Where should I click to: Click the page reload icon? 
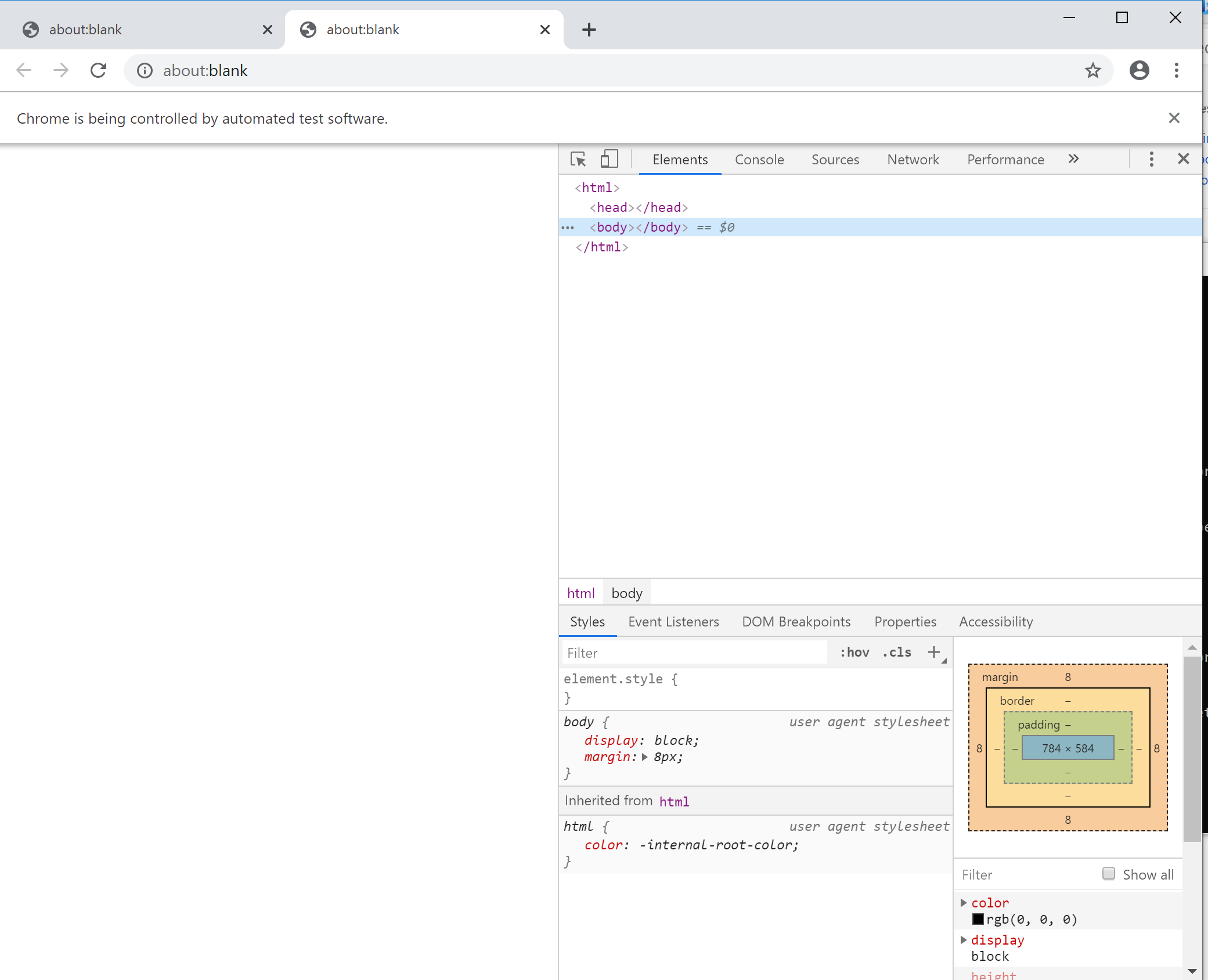98,70
